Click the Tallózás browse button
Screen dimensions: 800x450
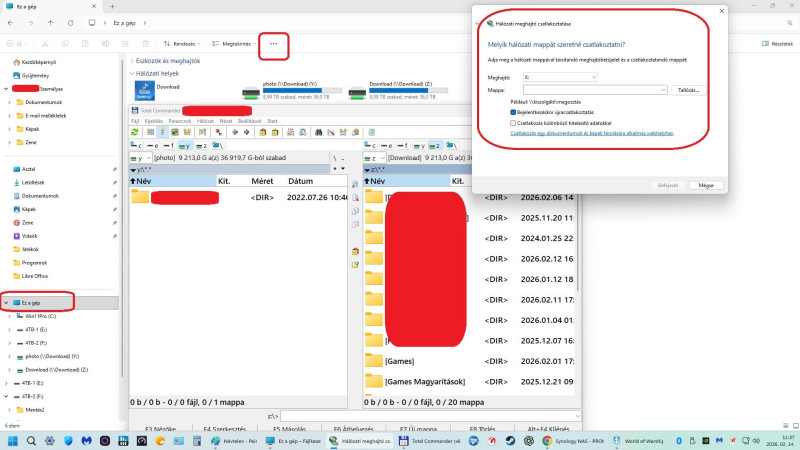(x=688, y=90)
